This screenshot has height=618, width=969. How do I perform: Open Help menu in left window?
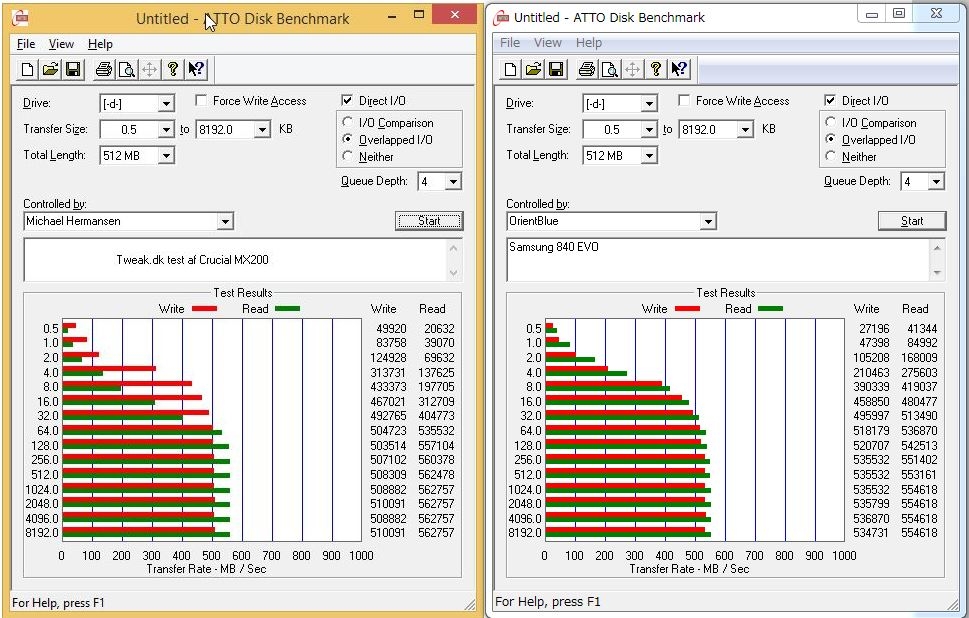point(100,44)
